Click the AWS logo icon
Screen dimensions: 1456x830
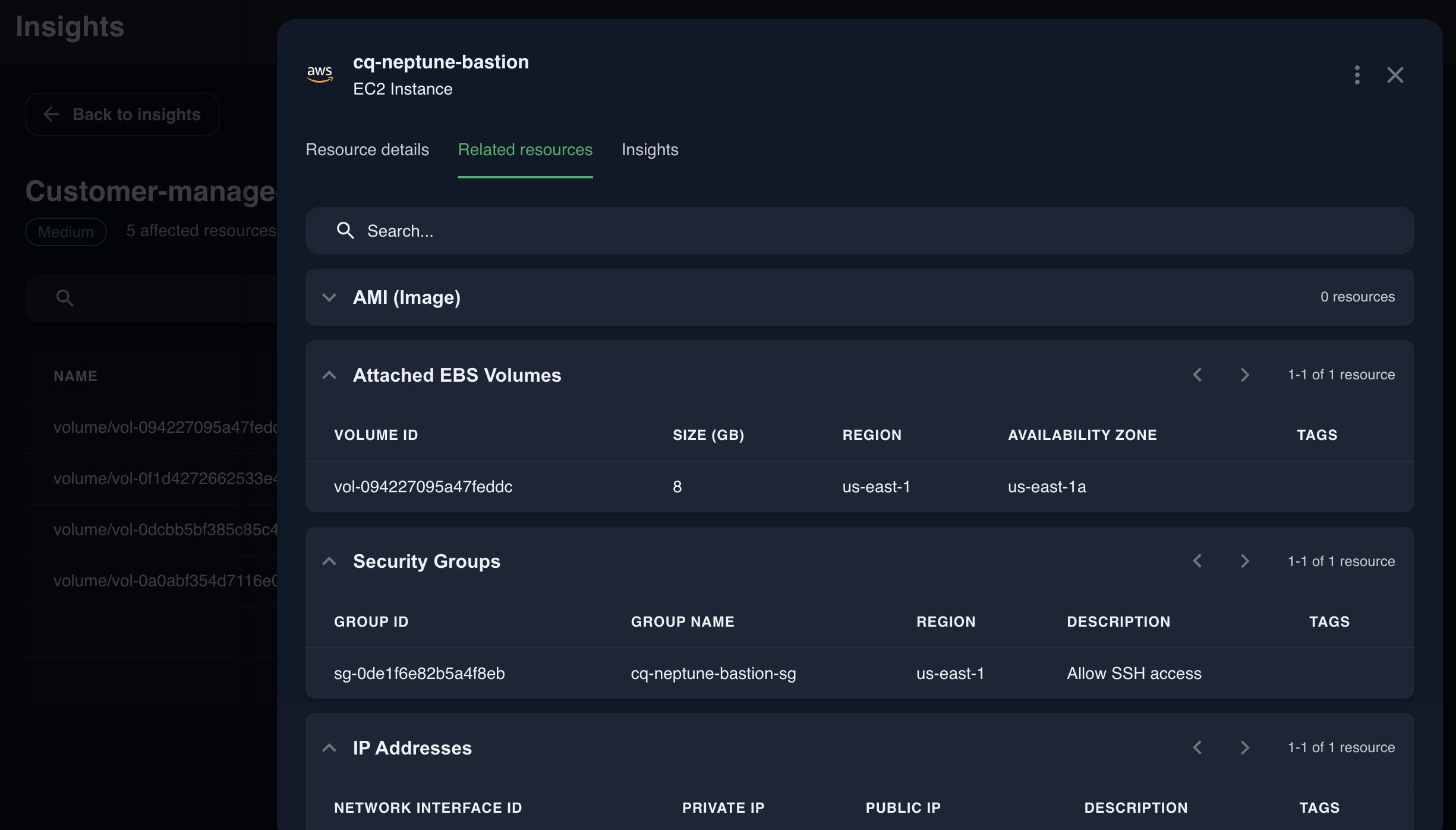click(320, 74)
